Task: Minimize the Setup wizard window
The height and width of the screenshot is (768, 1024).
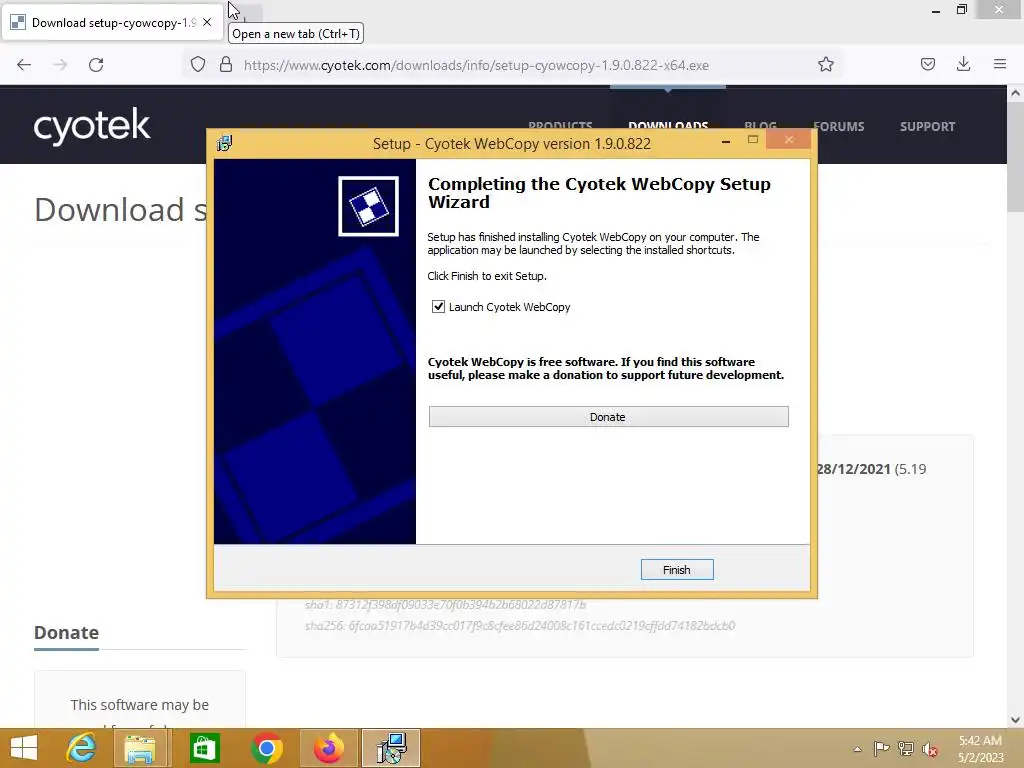Action: point(726,141)
